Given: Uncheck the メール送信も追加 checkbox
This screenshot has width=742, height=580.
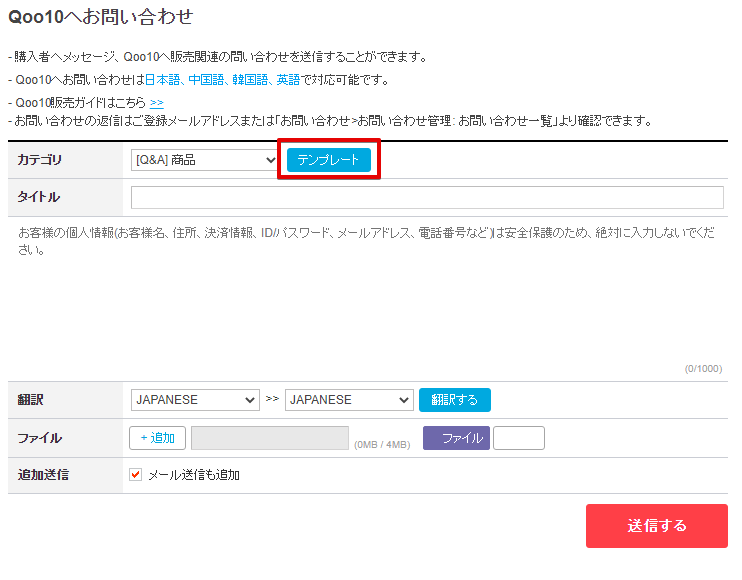Looking at the screenshot, I should click(136, 475).
